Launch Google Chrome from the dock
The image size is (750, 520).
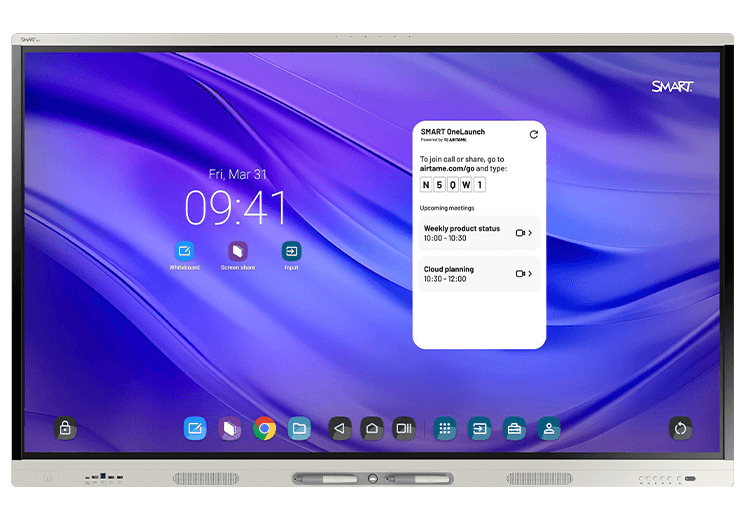pos(265,428)
